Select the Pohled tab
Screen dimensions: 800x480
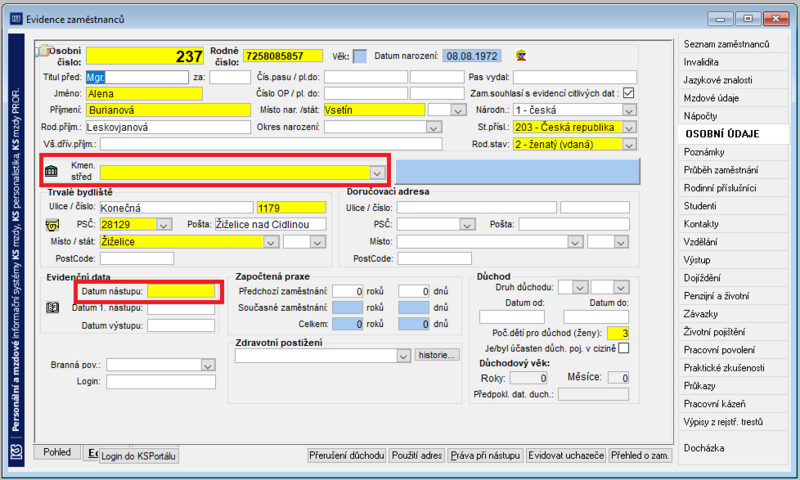pyautogui.click(x=57, y=452)
